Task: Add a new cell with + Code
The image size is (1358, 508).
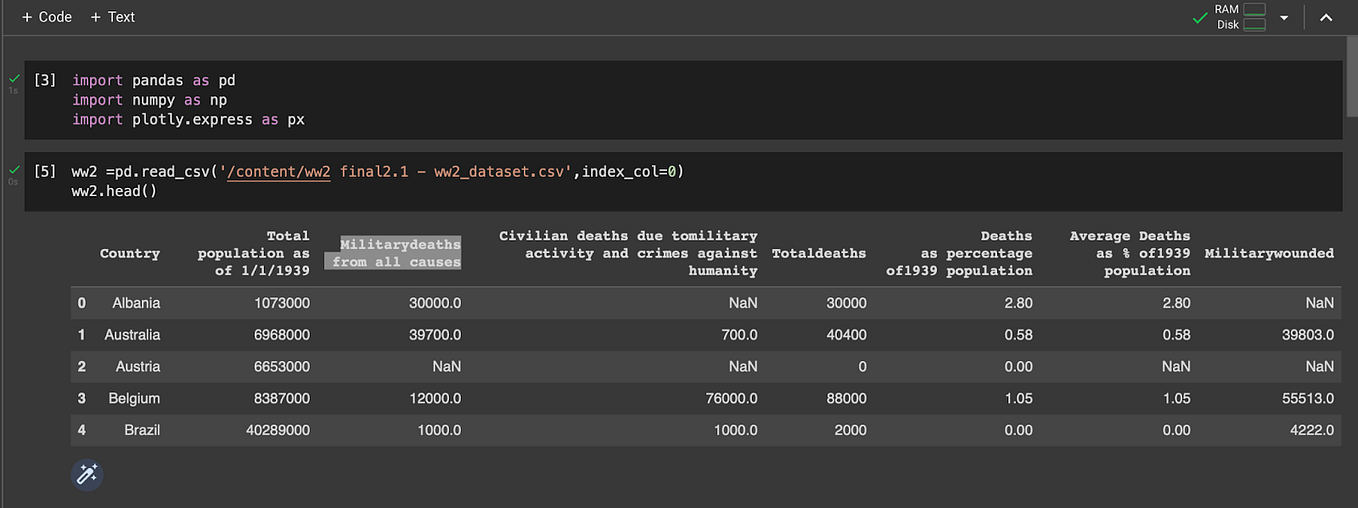Action: click(x=47, y=17)
